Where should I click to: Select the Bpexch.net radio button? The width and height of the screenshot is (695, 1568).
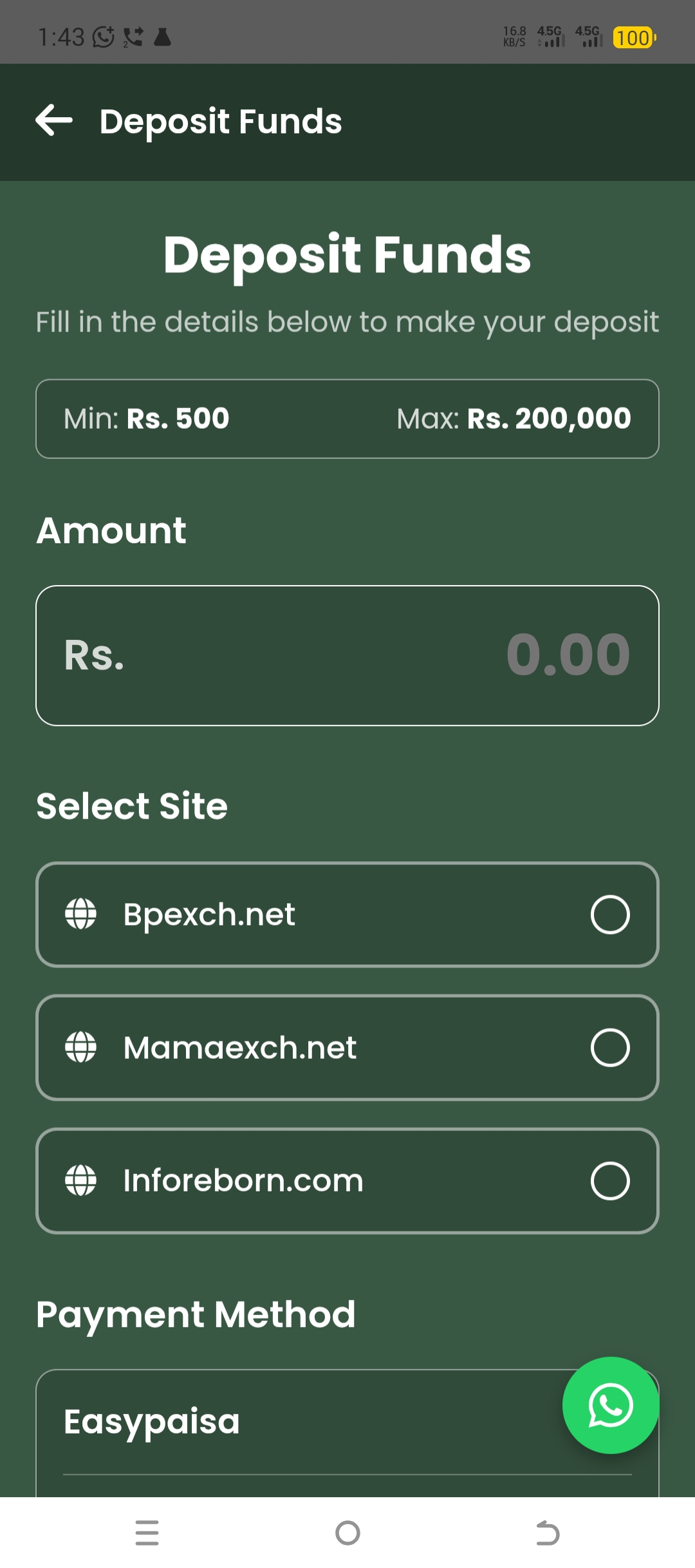pos(611,913)
